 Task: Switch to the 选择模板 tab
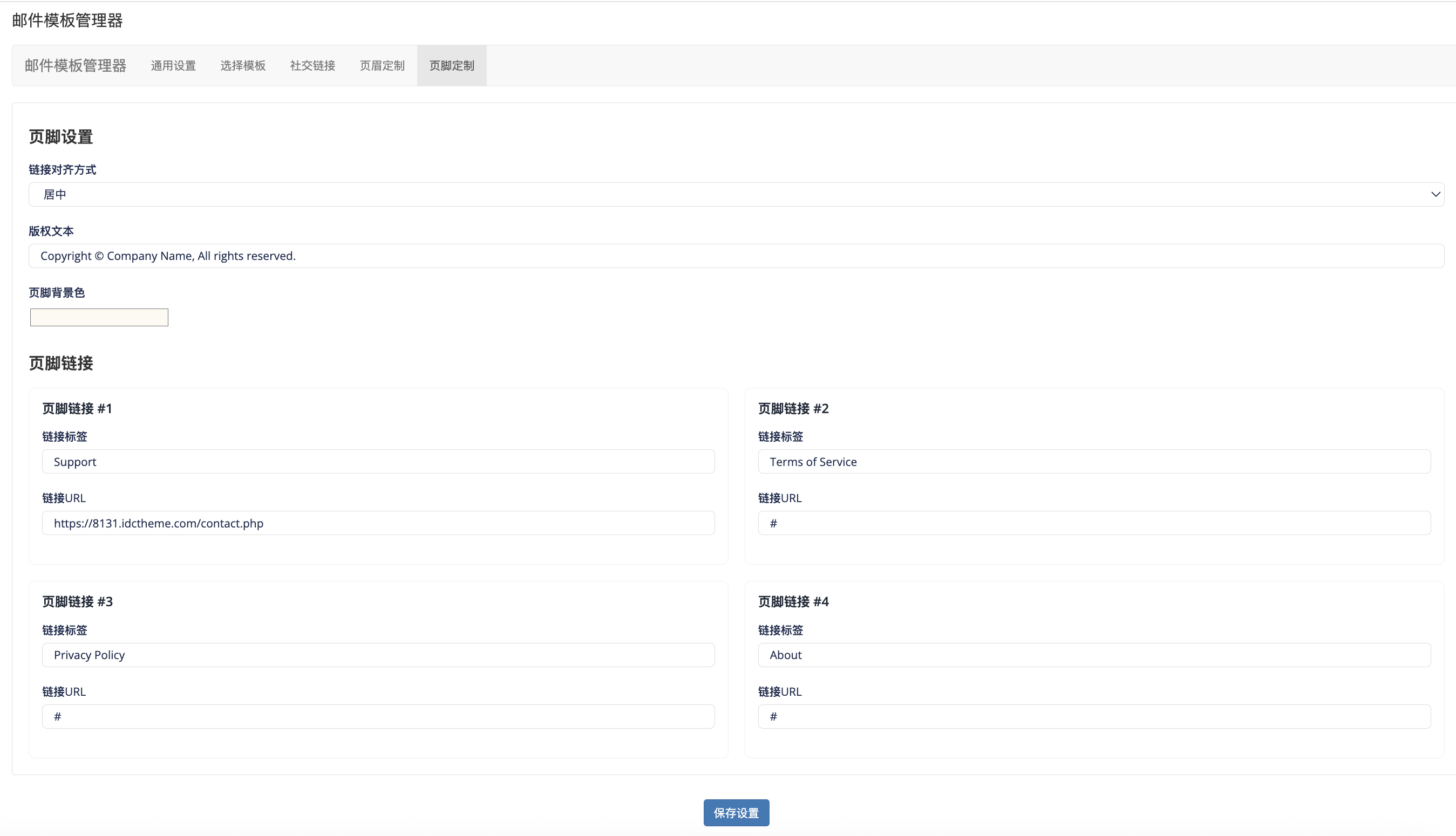coord(242,65)
